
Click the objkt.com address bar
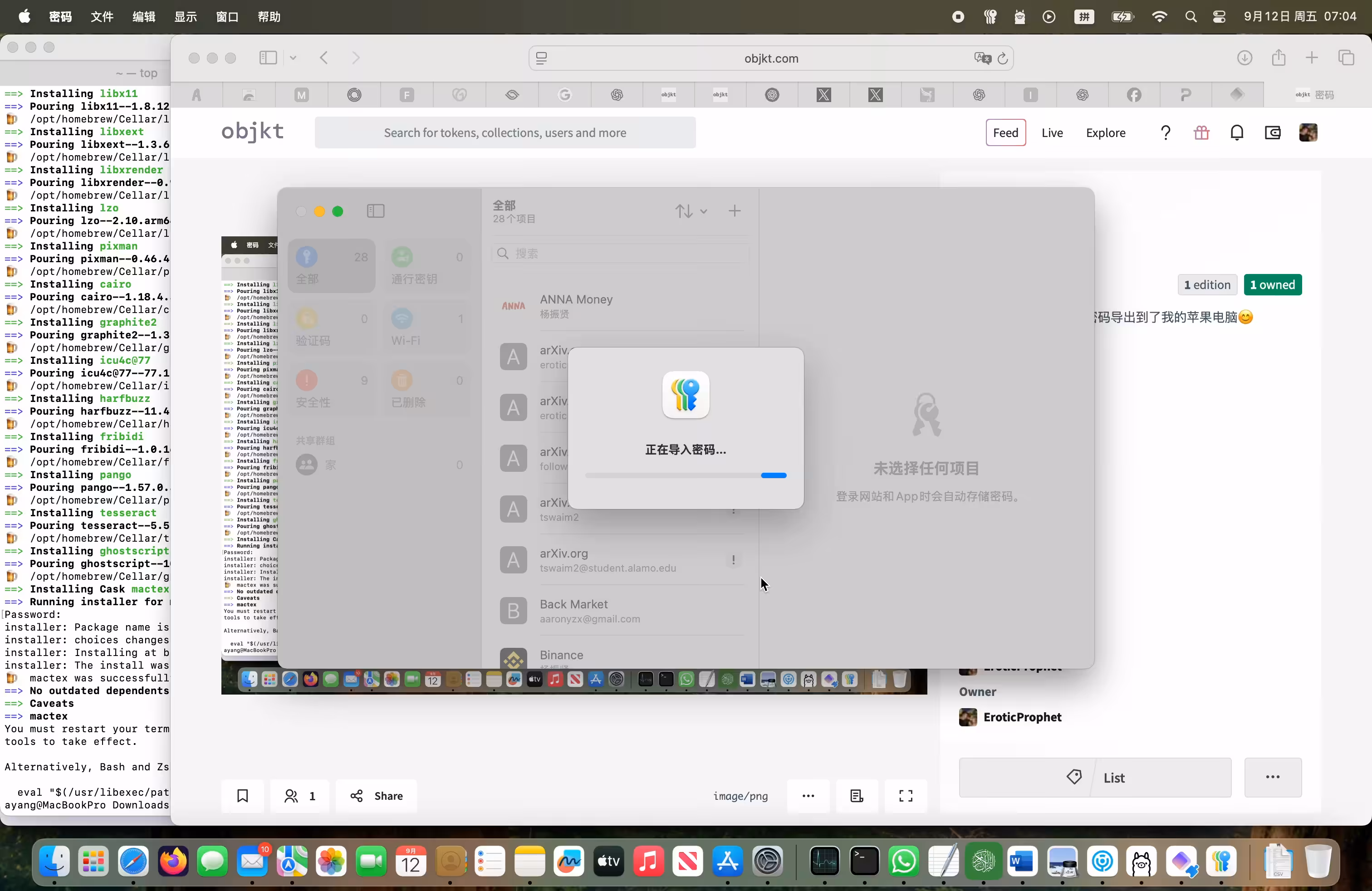[x=771, y=58]
